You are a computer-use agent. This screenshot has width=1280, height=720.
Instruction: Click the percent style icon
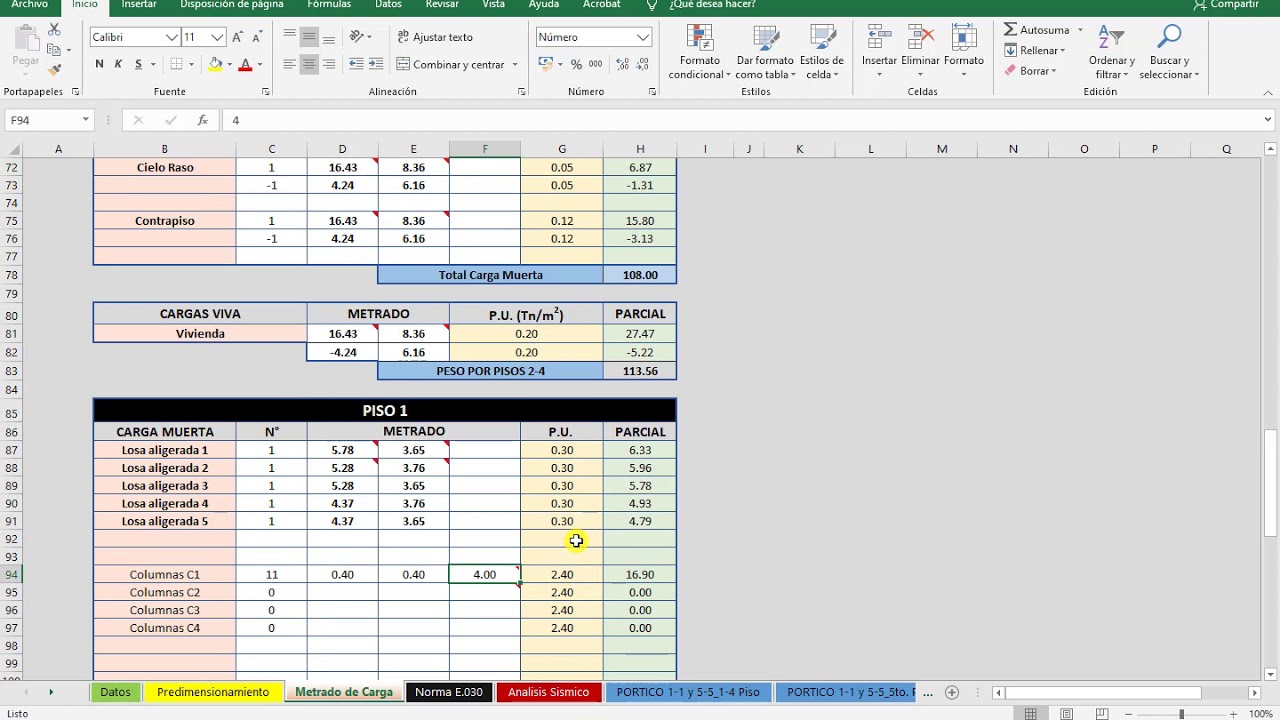tap(576, 64)
